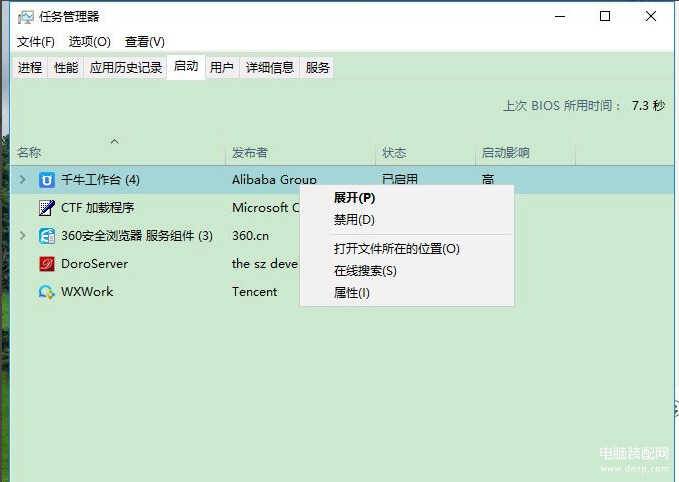Expand the 360安全浏览器 服务组件 group arrow
The height and width of the screenshot is (482, 679).
(23, 236)
